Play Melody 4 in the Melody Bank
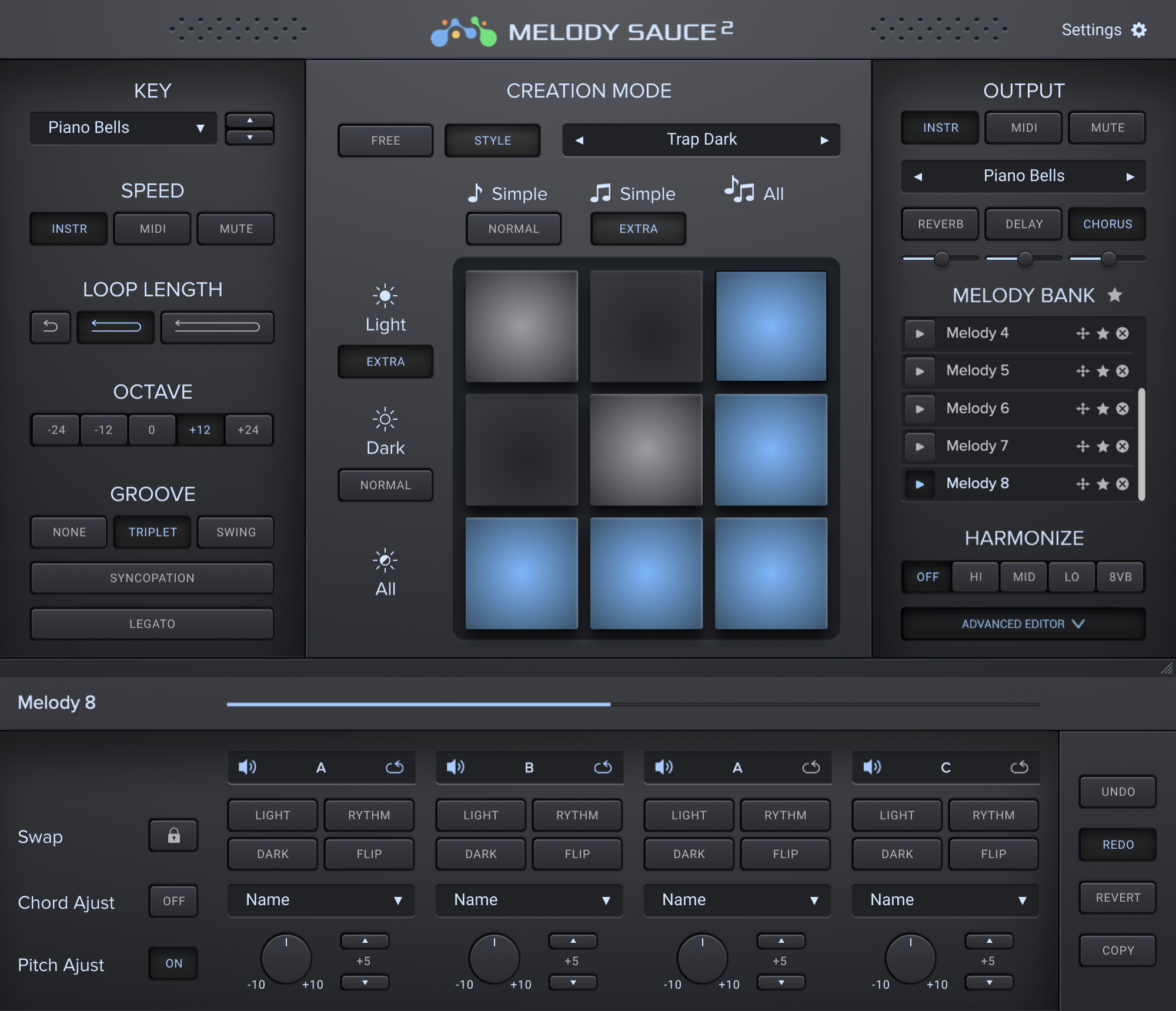 point(920,333)
